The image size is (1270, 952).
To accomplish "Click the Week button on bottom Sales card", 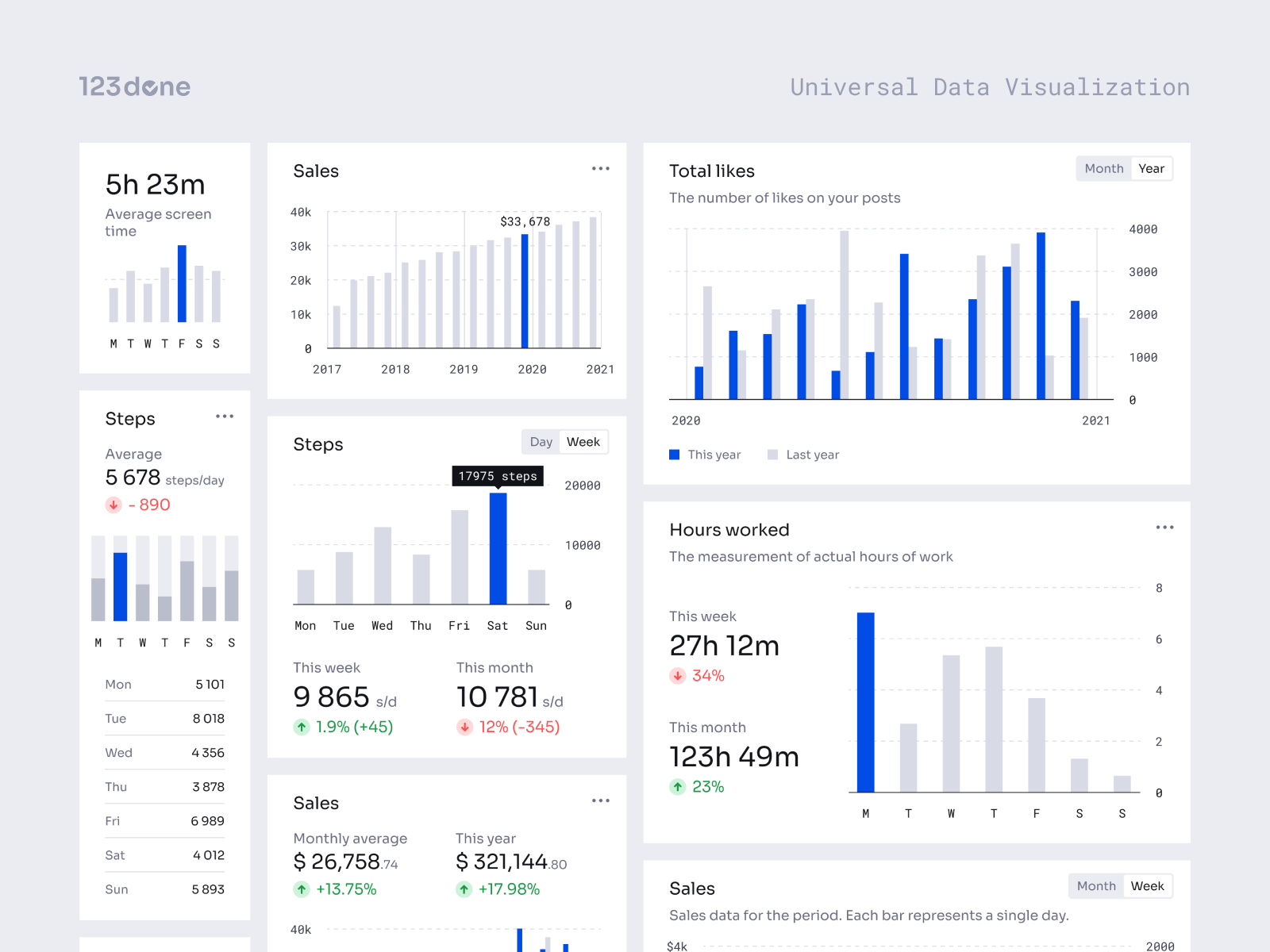I will coord(1149,885).
